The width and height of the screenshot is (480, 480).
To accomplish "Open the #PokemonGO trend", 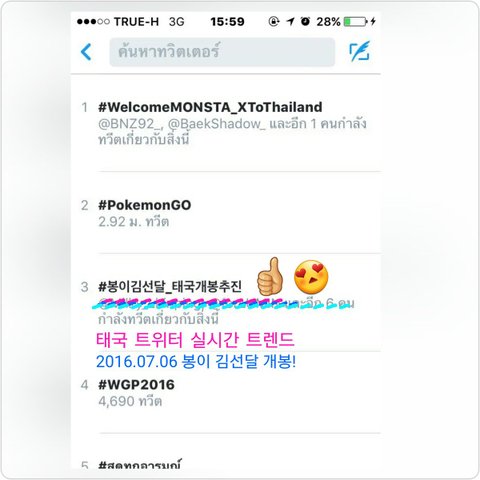I will [x=144, y=205].
